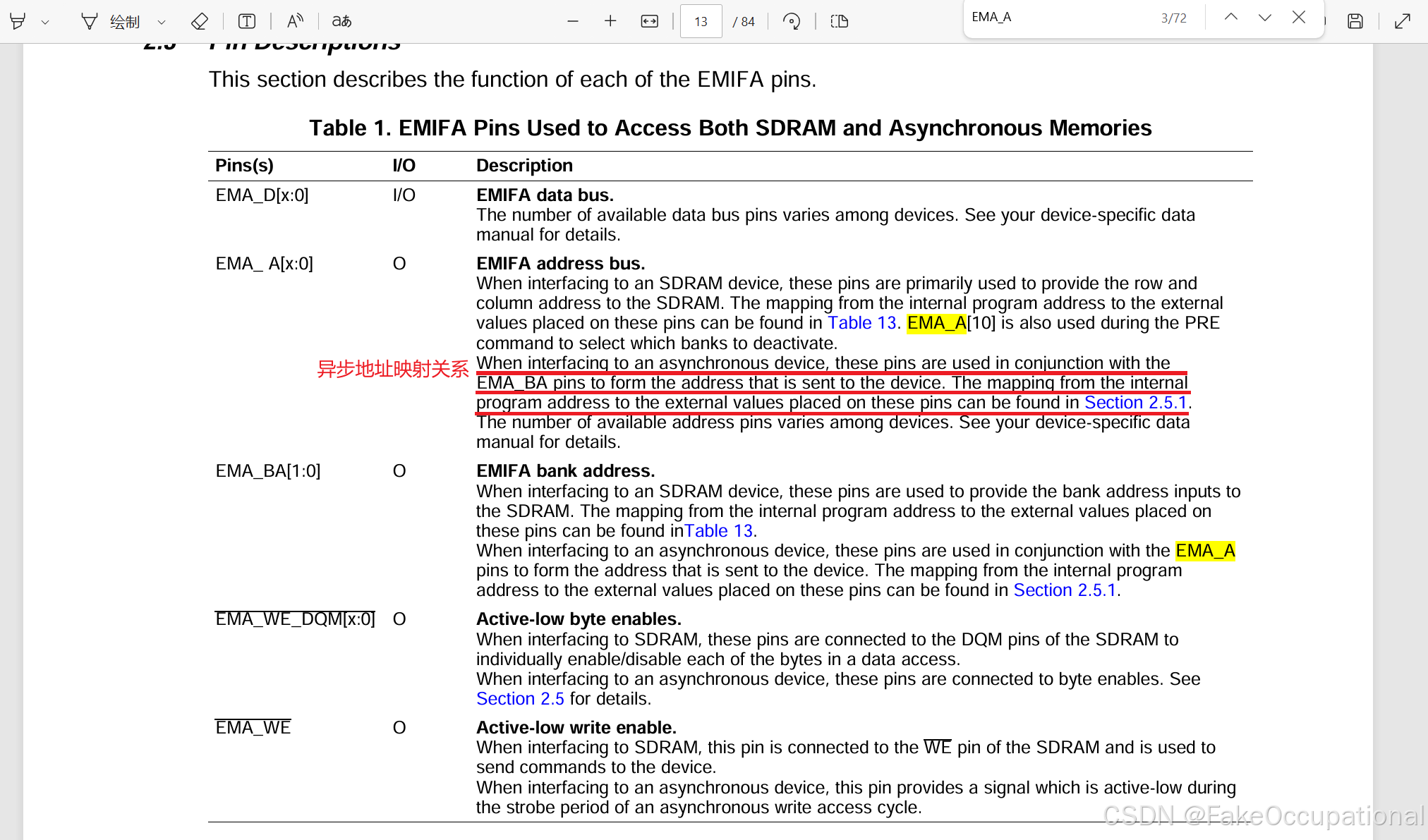Go to previous search result

(x=1231, y=17)
